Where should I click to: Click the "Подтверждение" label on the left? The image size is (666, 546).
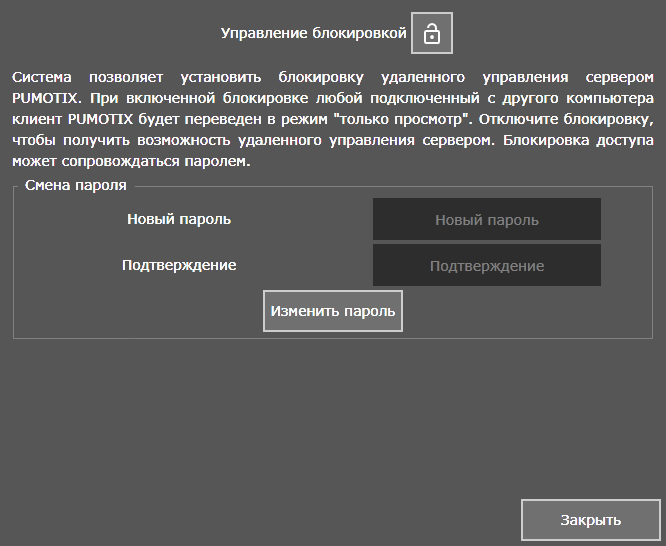pyautogui.click(x=179, y=265)
